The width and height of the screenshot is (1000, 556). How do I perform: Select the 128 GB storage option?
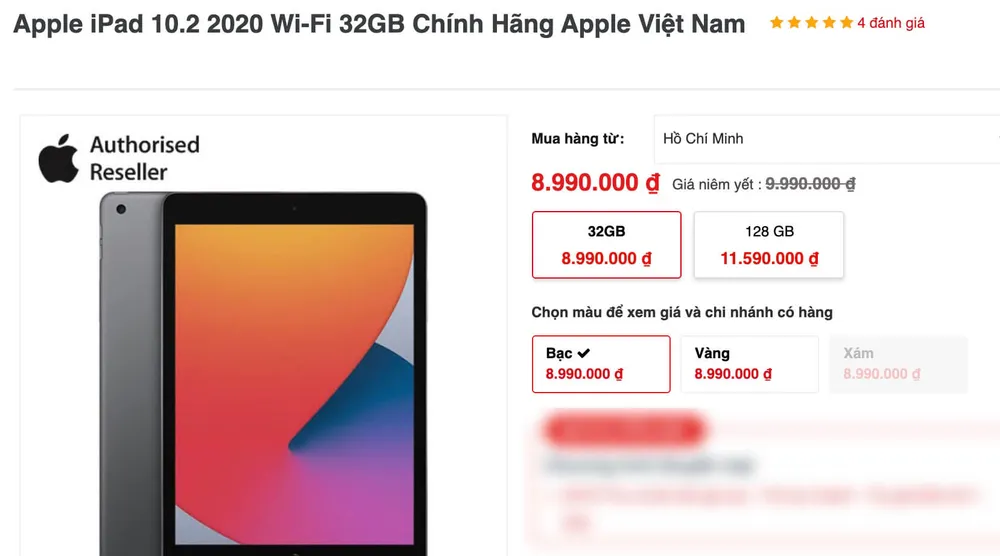(769, 245)
